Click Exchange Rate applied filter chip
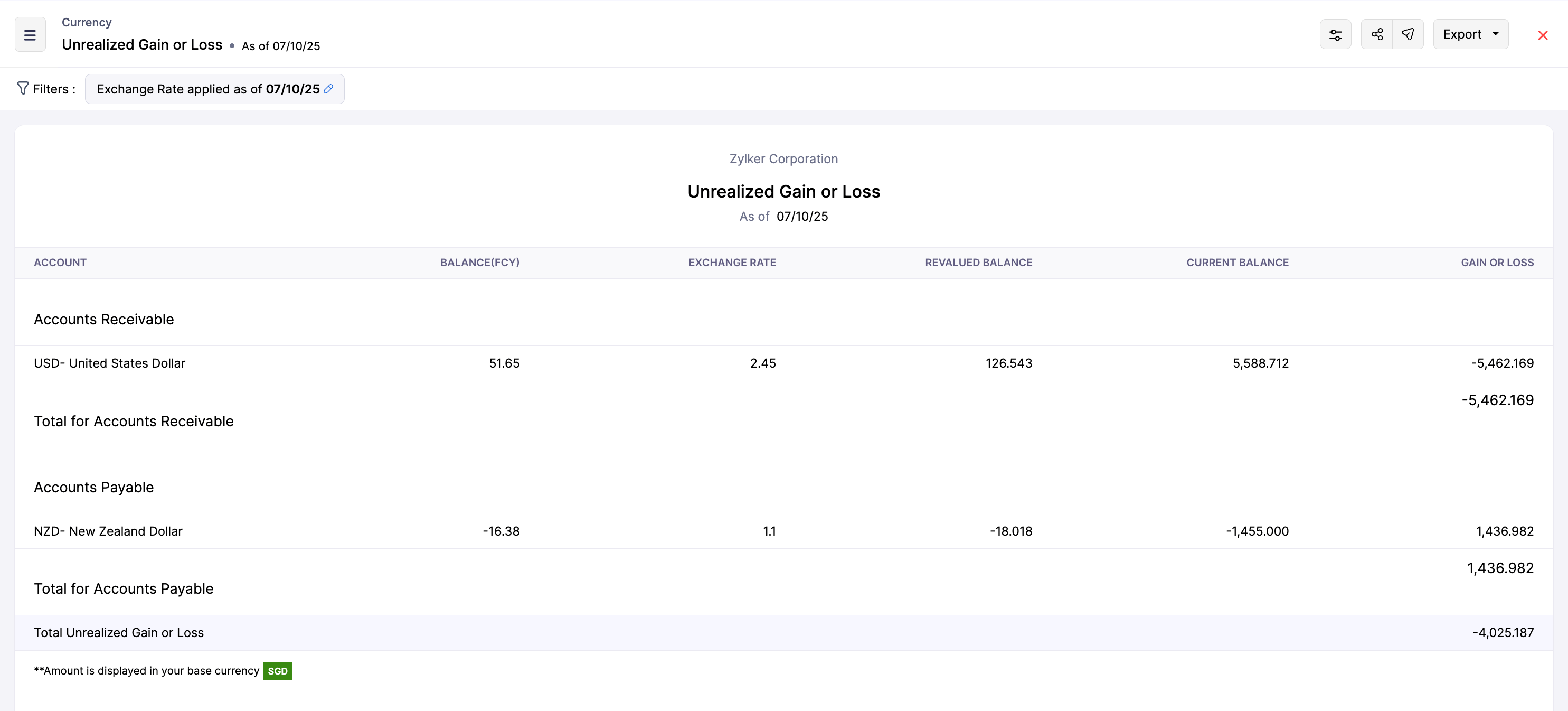Screen dimensions: 1568x711 [x=207, y=89]
